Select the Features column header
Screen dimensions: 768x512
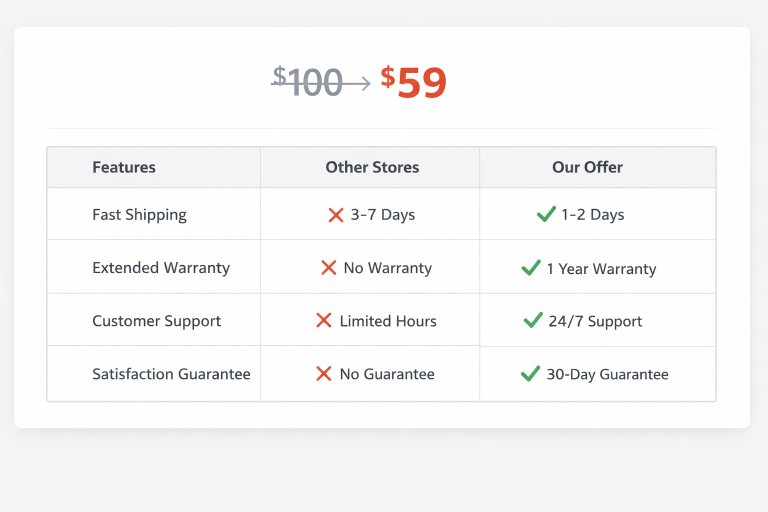tap(124, 168)
